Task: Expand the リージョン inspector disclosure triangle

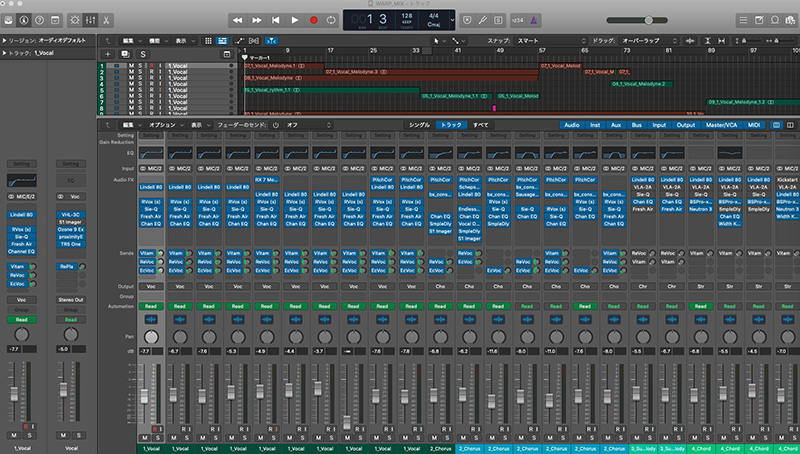Action: [5, 40]
